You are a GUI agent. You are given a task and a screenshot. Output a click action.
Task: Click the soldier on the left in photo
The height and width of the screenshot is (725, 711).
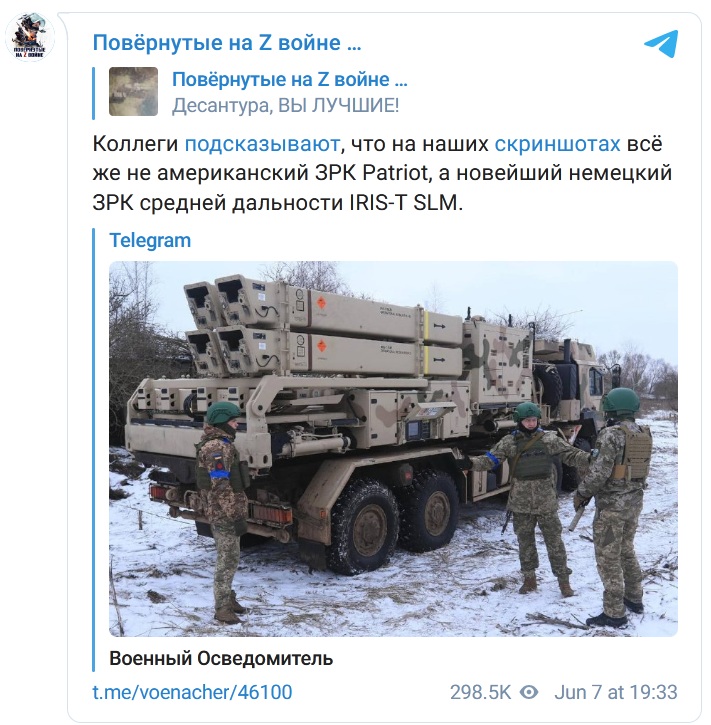click(x=223, y=511)
